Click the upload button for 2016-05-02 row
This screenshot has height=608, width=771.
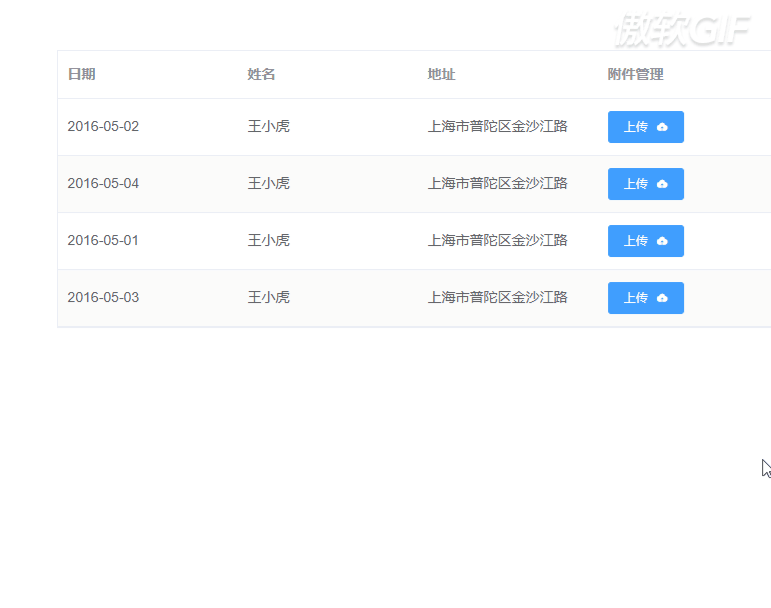646,127
